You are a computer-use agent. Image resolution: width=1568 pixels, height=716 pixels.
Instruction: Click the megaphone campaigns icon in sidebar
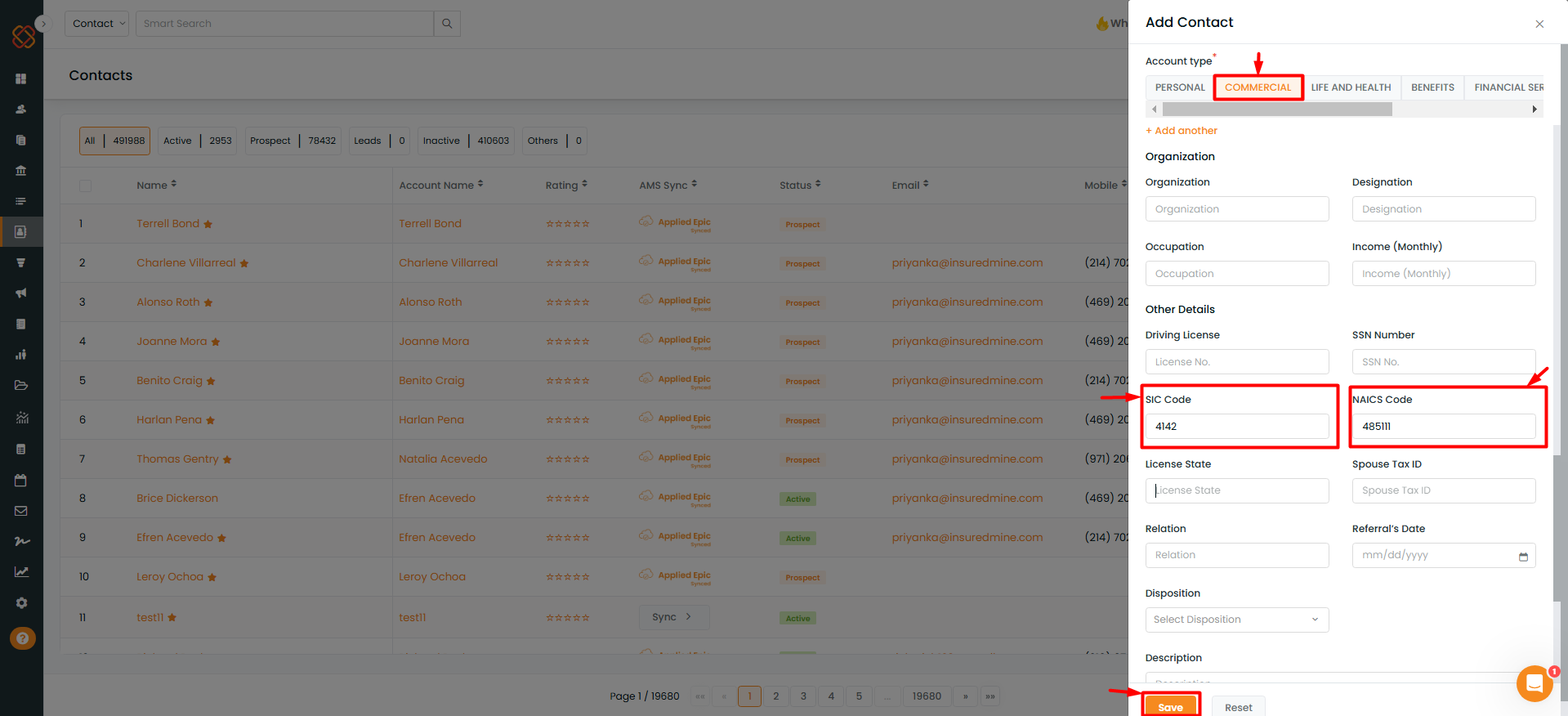pos(21,293)
